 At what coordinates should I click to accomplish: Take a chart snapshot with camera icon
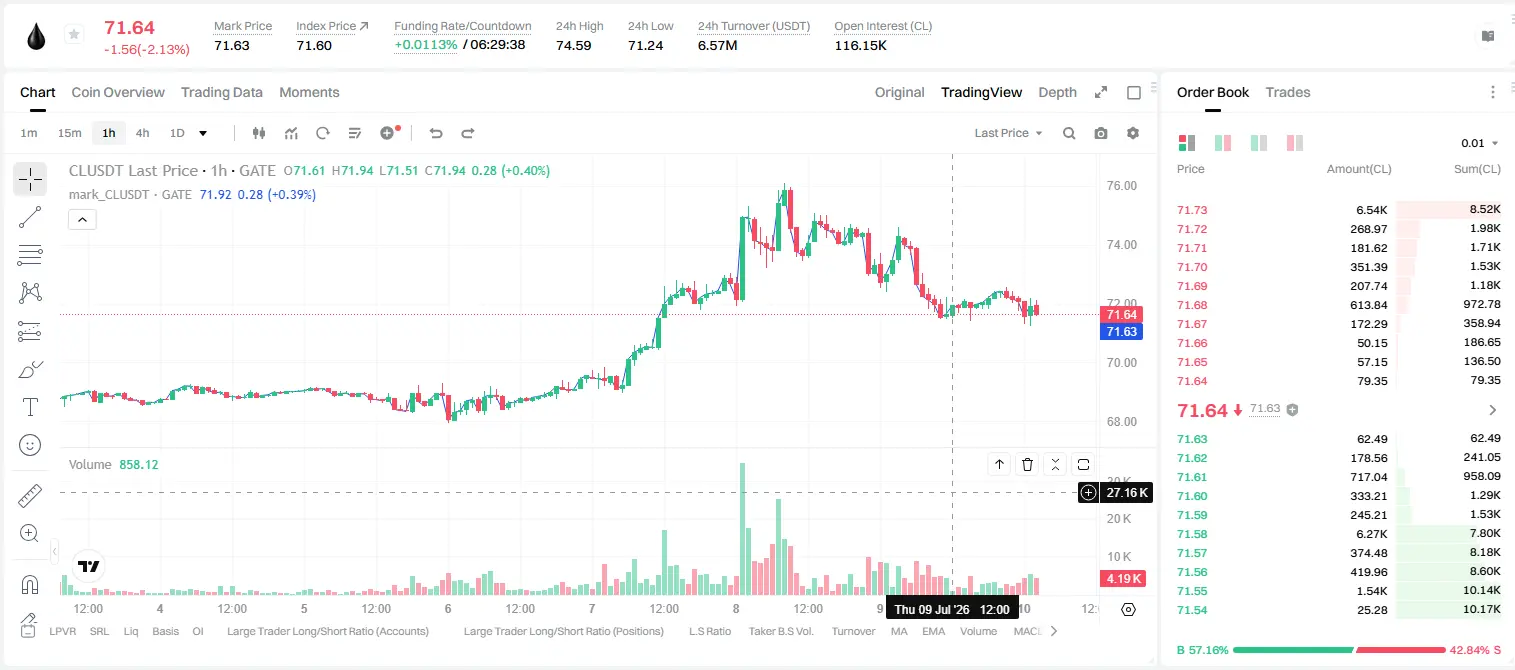[x=1101, y=133]
